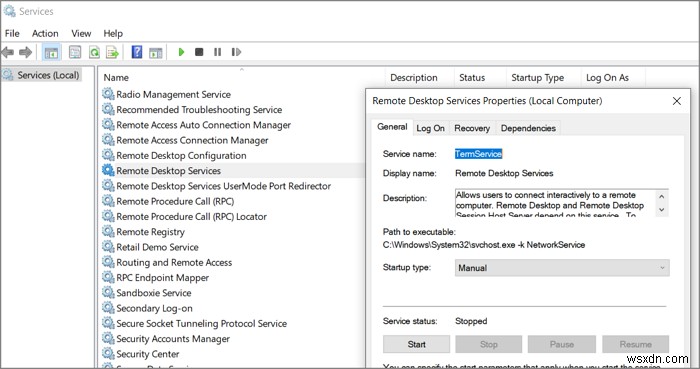Screen dimensions: 700x369
Task: Click gear icon of Secondary Log-on
Action: [x=108, y=307]
